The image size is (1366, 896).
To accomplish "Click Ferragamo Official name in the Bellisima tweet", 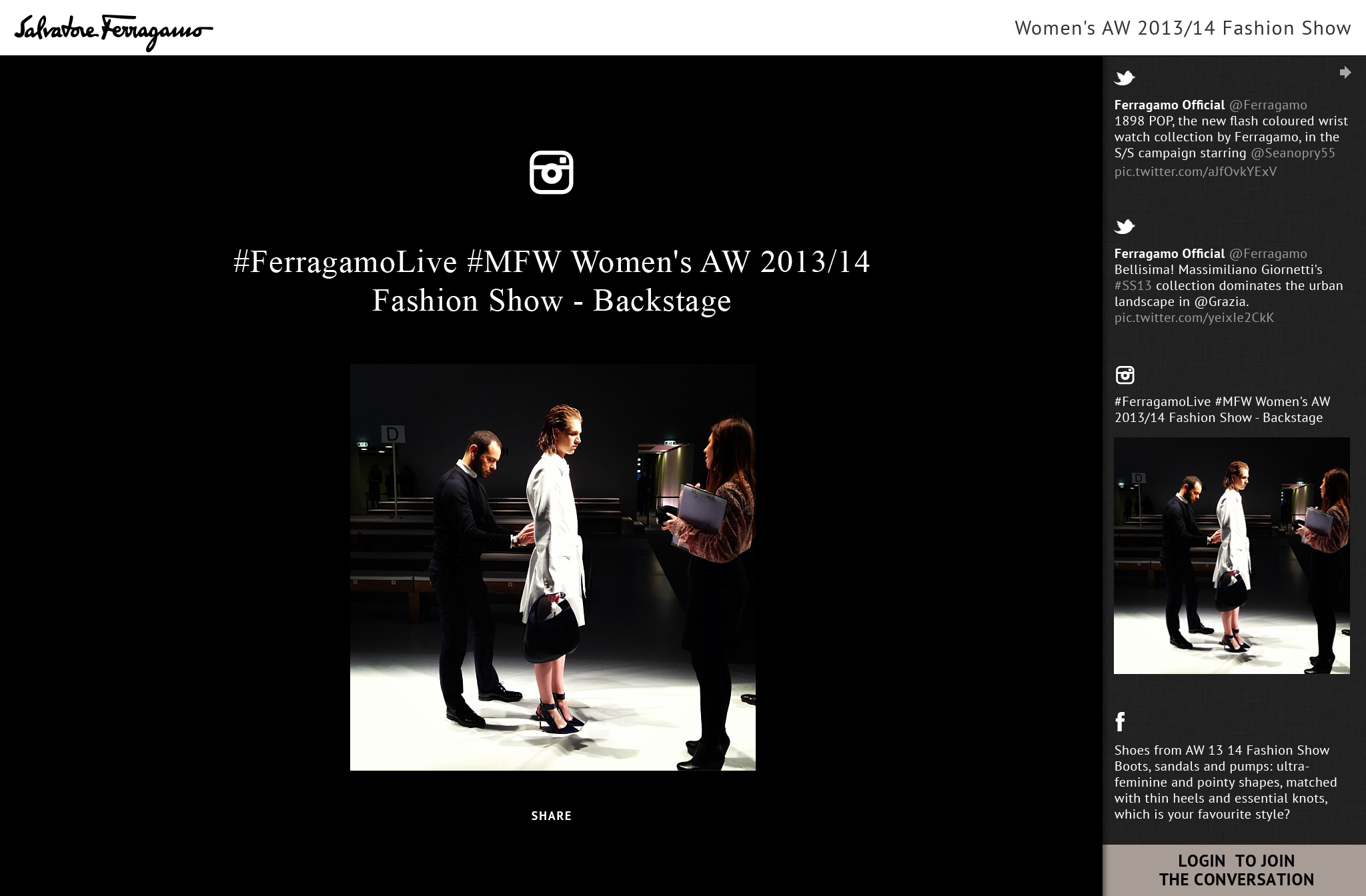I will click(1169, 253).
